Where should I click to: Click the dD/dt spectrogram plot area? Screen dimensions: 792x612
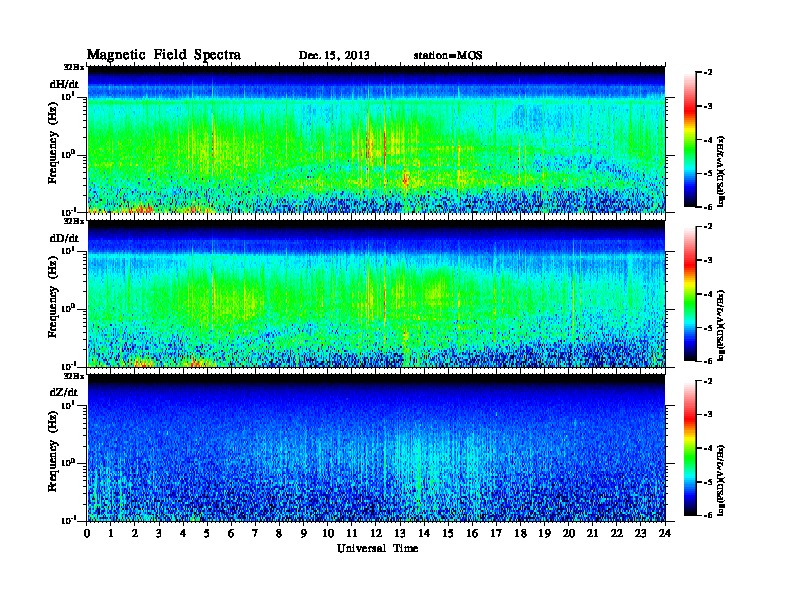tap(376, 294)
